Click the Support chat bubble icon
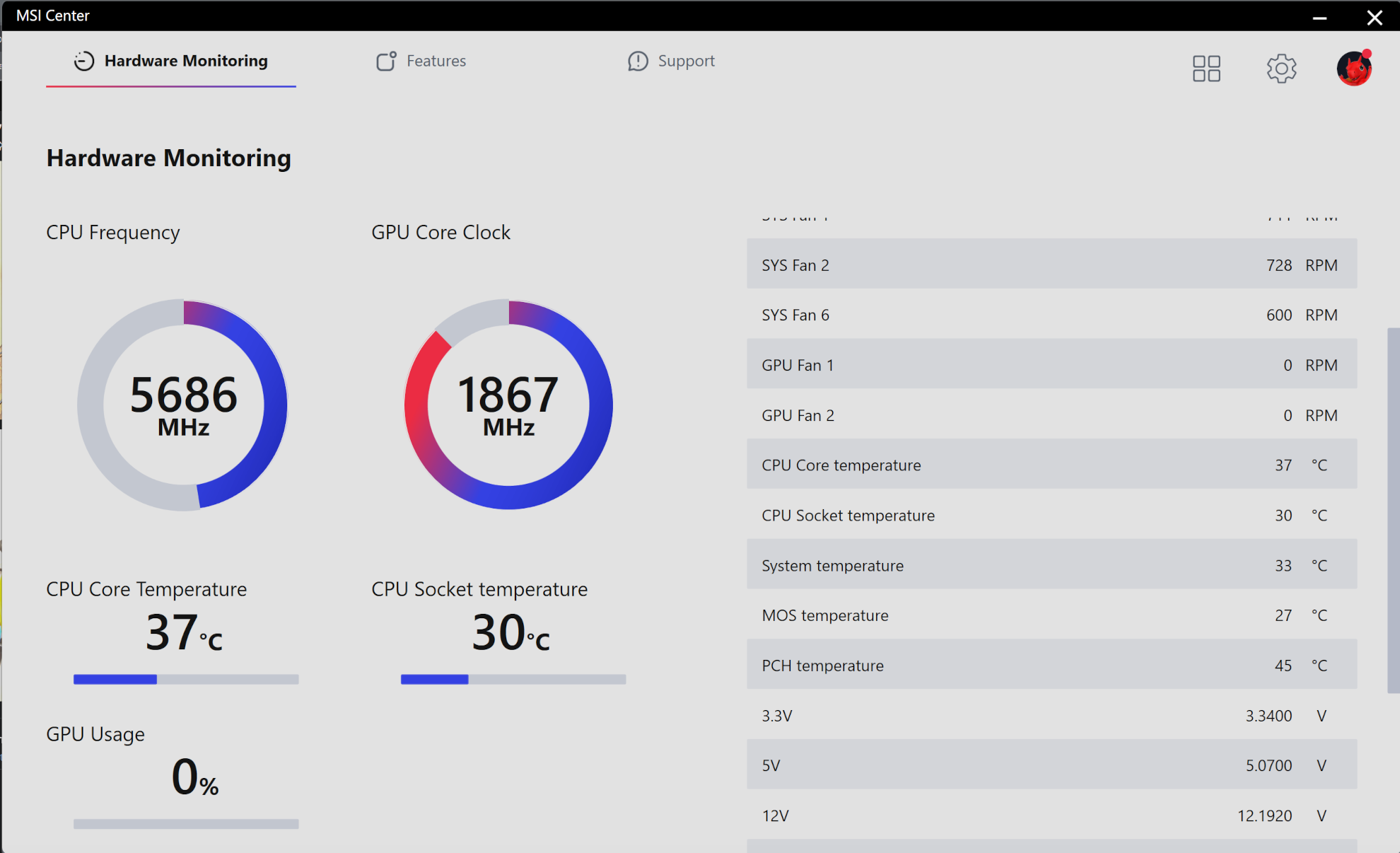 point(638,62)
